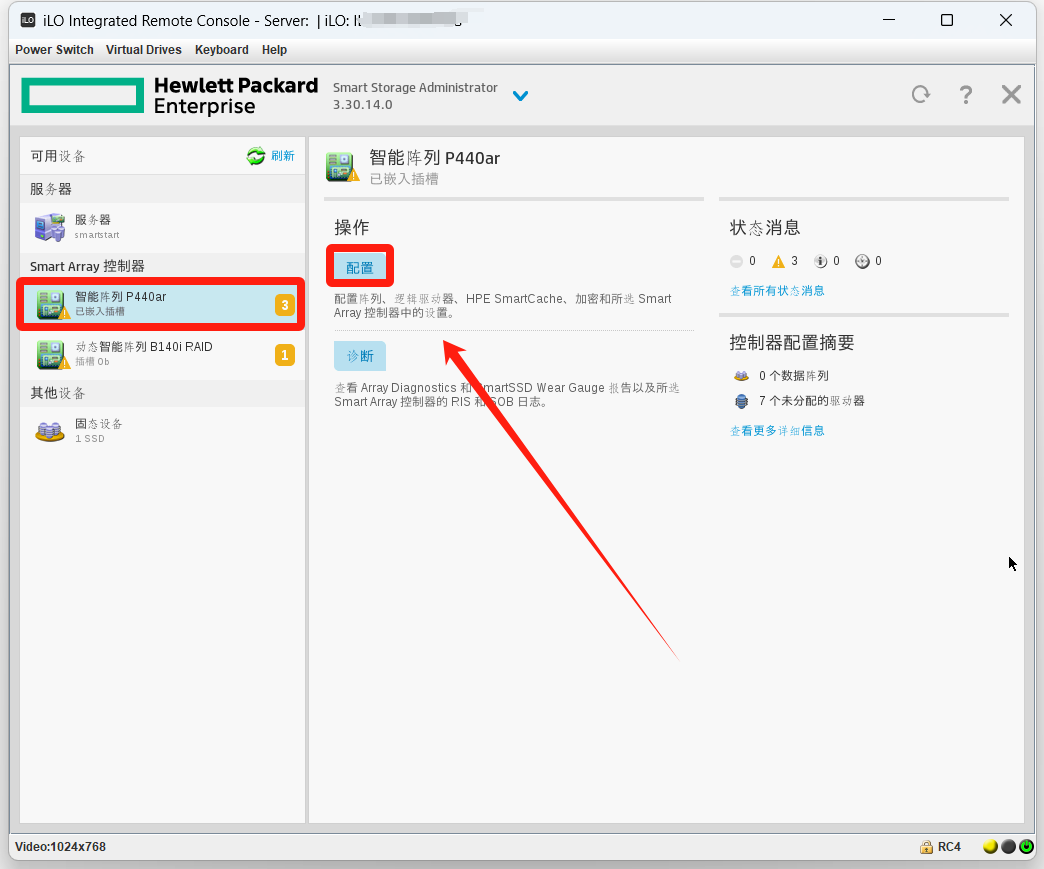This screenshot has width=1044, height=869.
Task: Open 查看所有状态消息 link
Action: (x=777, y=291)
